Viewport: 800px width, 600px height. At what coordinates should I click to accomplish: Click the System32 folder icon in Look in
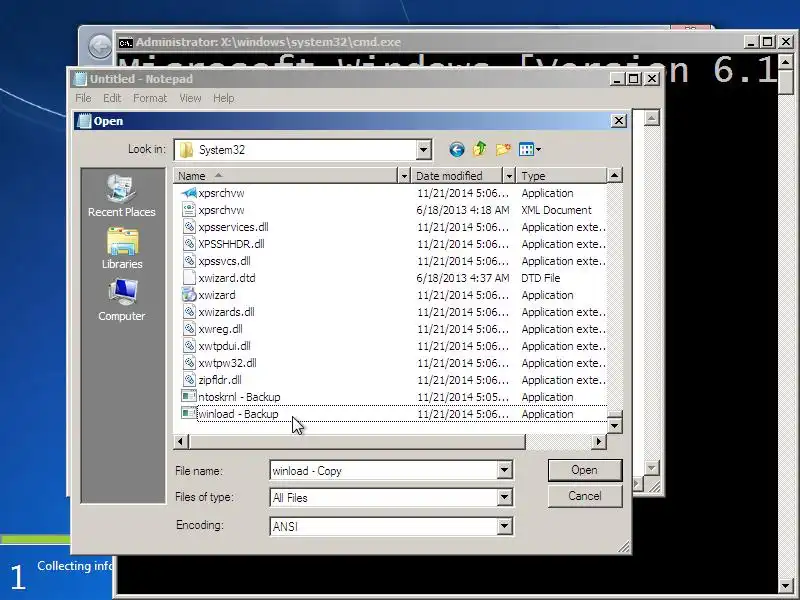[x=186, y=149]
